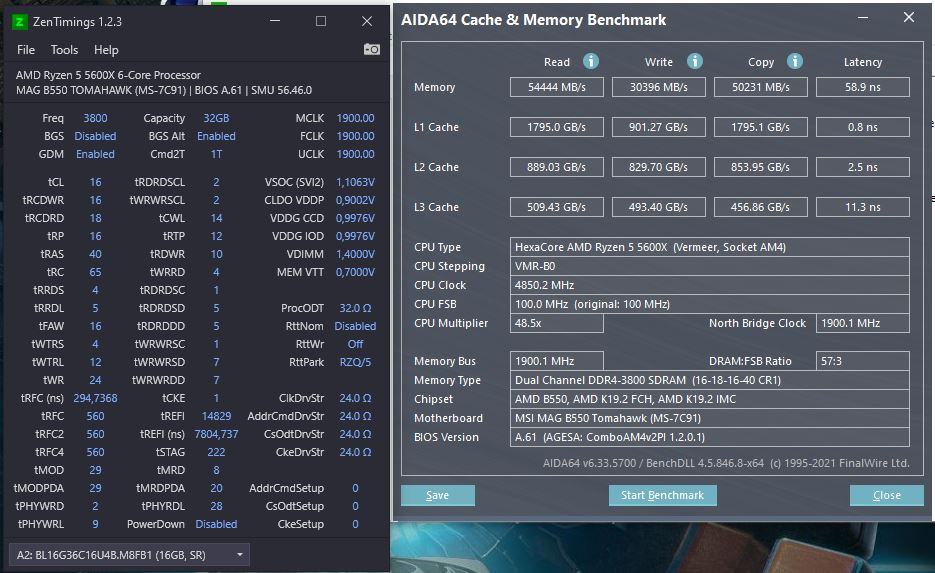Click the AIDA64 version footer text
This screenshot has height=573, width=935.
click(726, 463)
